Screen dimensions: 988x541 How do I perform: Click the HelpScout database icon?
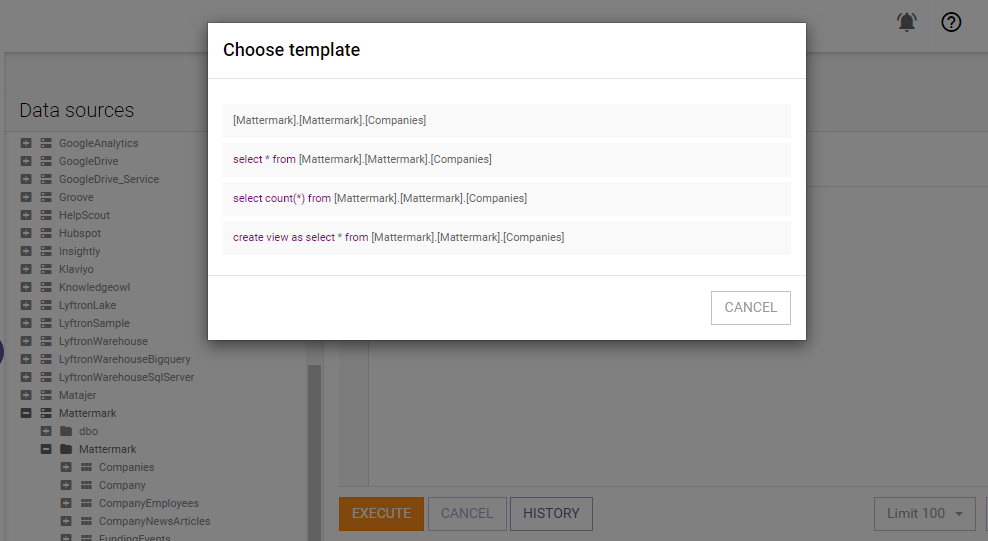[46, 215]
